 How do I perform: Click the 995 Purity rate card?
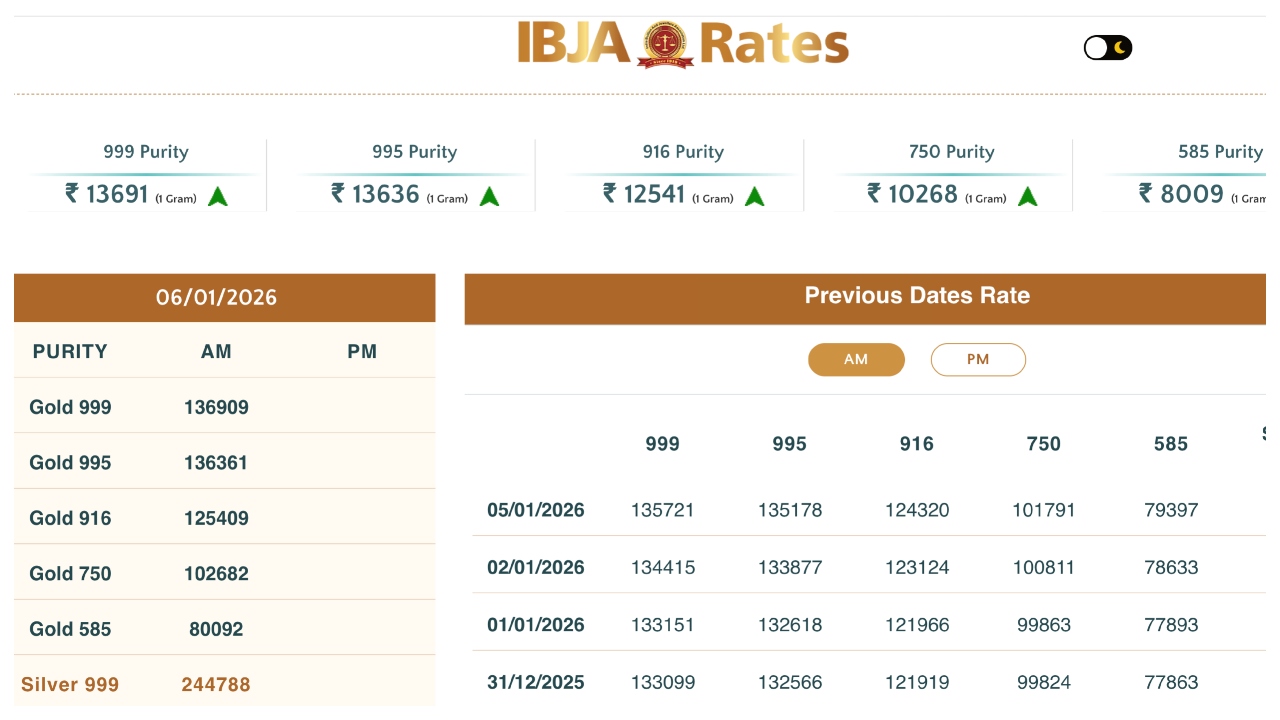click(x=414, y=175)
